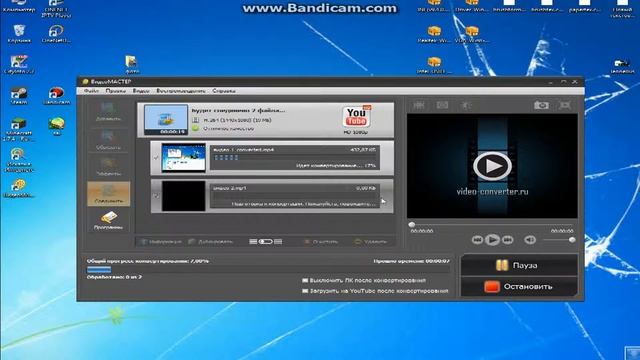
Task: Open the Steam desktop icon
Action: pos(19,96)
